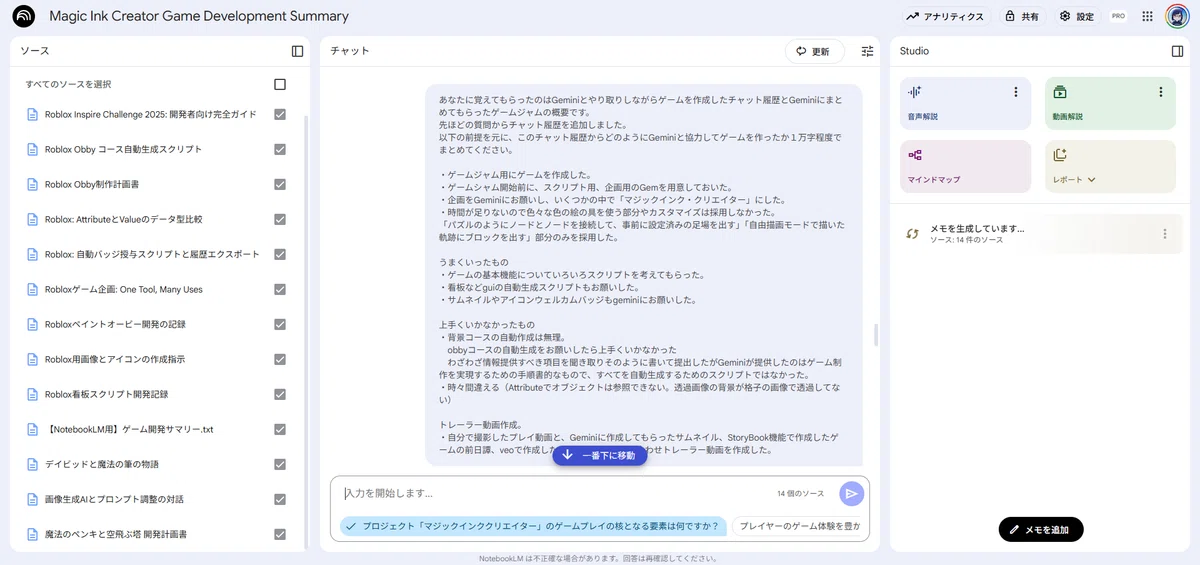
Task: Click the send arrow button
Action: point(851,493)
